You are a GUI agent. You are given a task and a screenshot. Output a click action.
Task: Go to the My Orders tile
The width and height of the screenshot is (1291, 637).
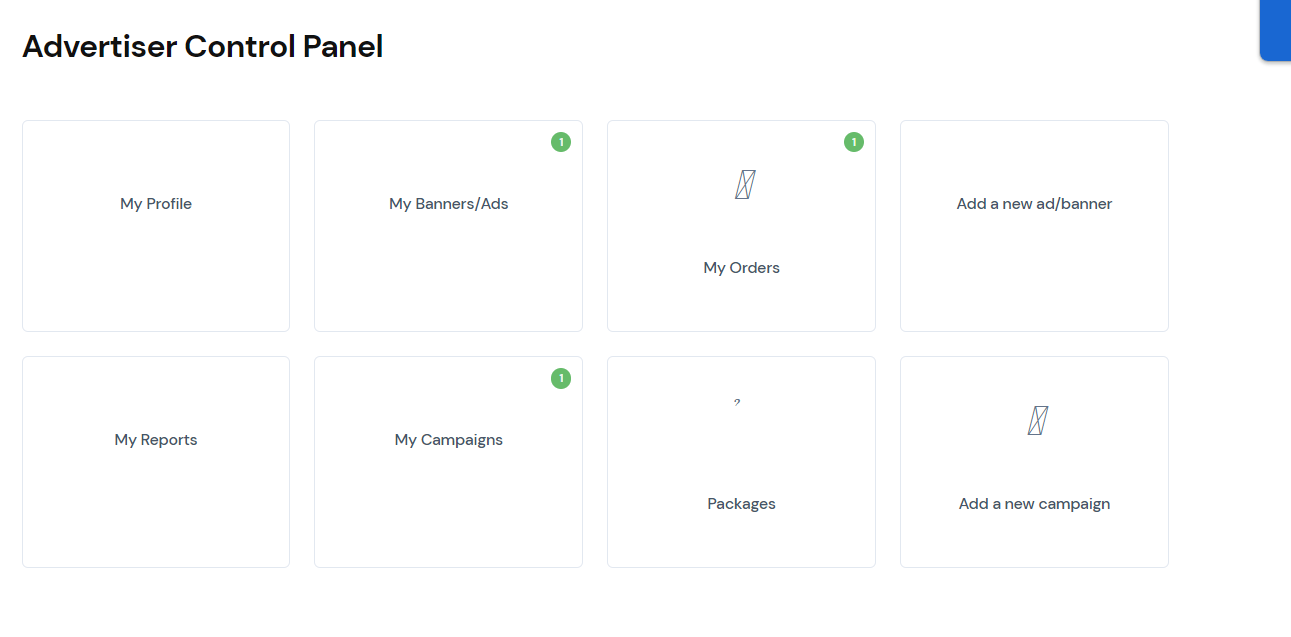pos(741,226)
